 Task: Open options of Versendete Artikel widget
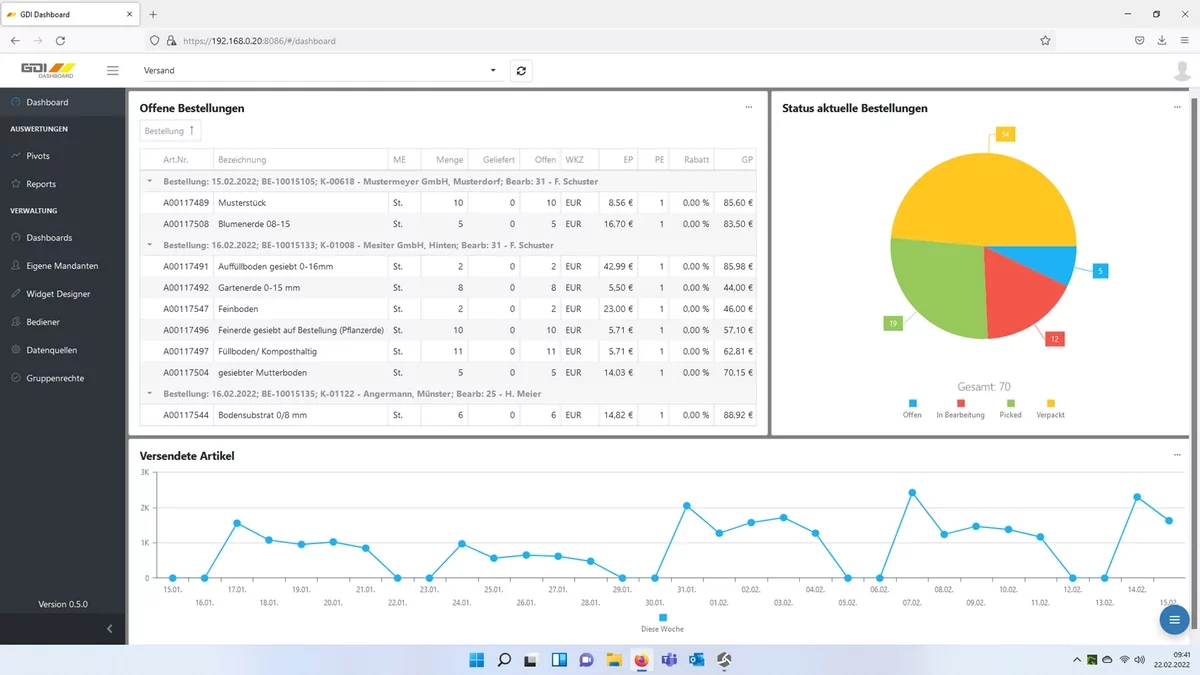(x=1177, y=455)
